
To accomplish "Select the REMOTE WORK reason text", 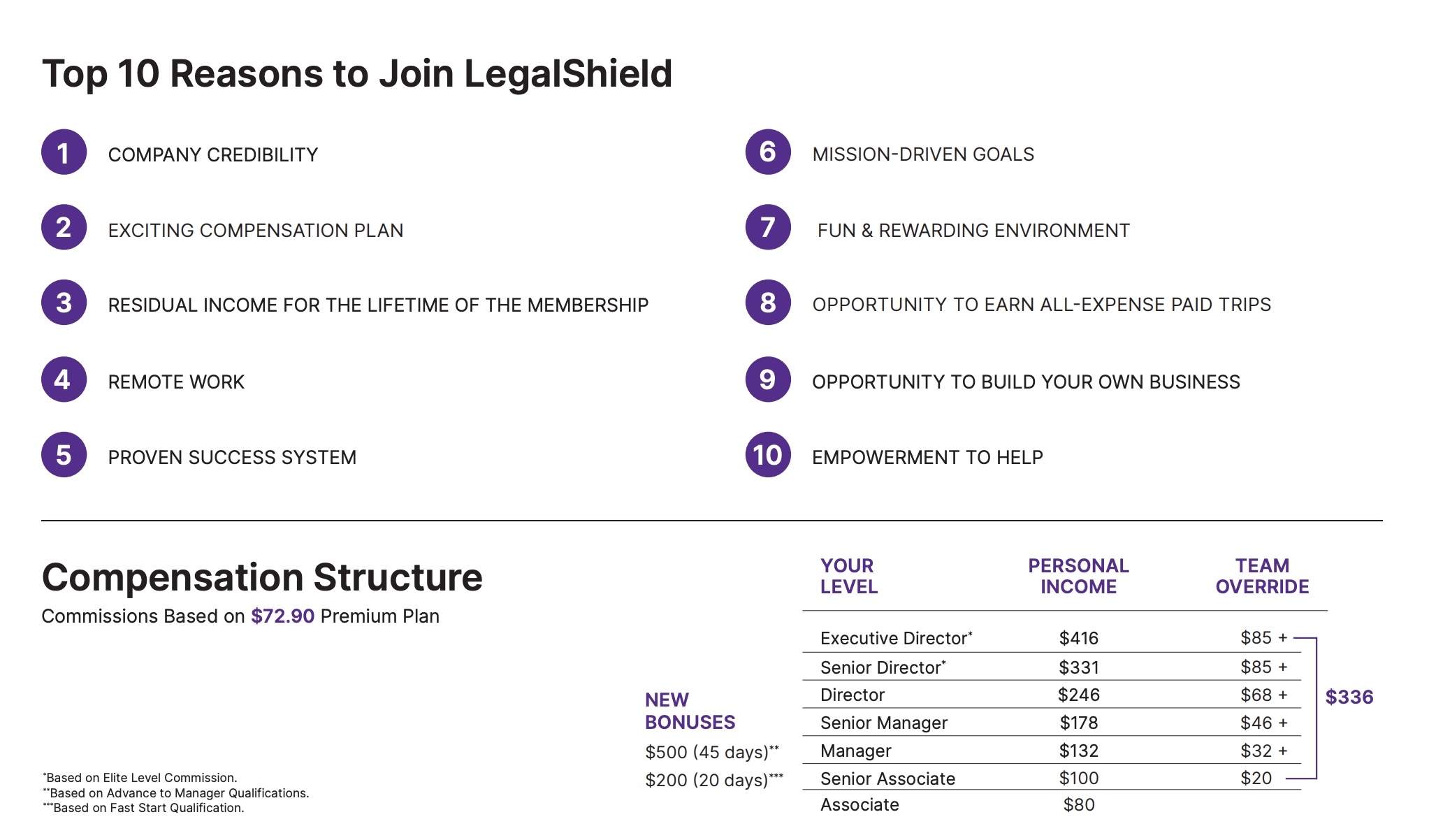I will tap(176, 382).
